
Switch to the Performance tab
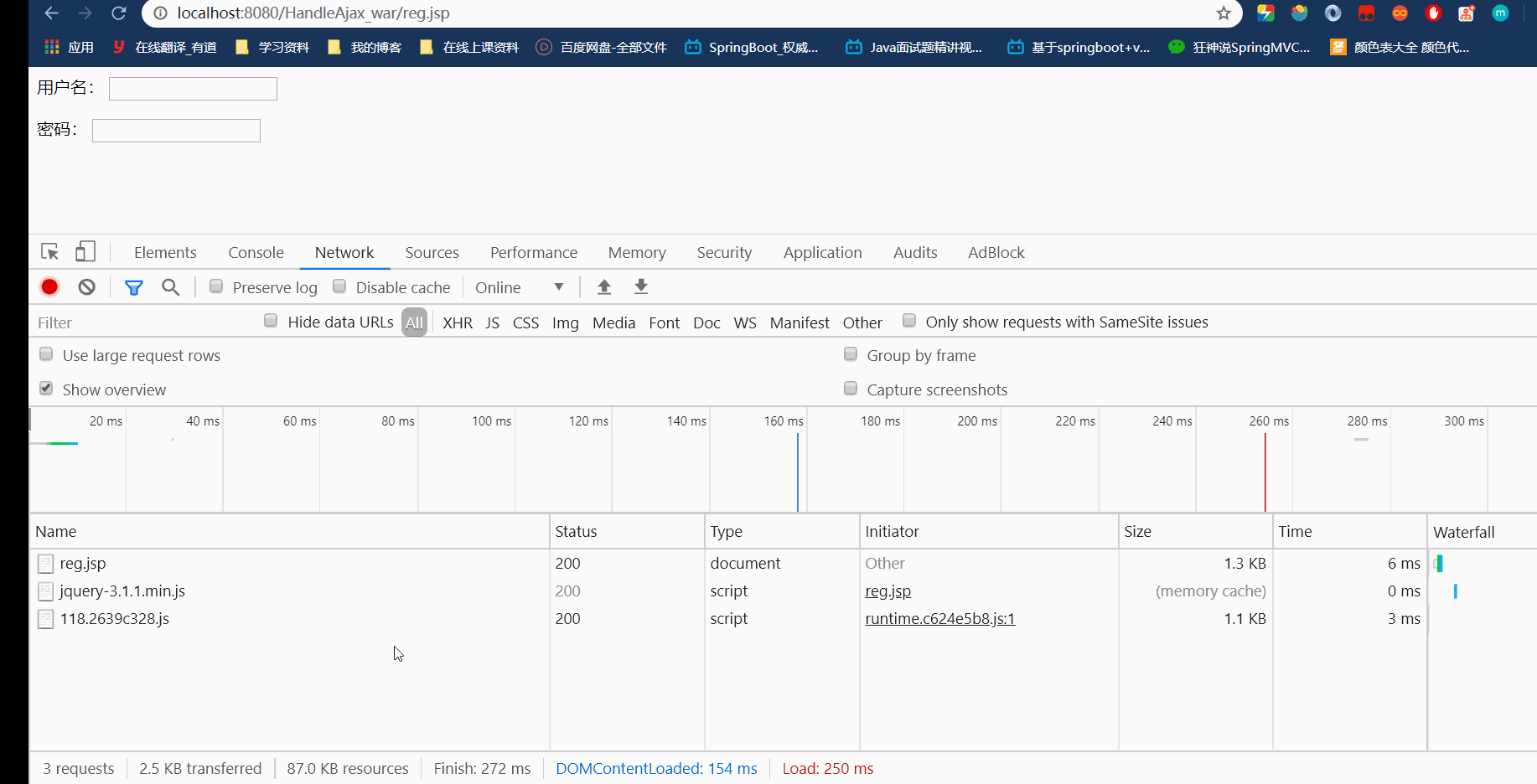(x=534, y=253)
